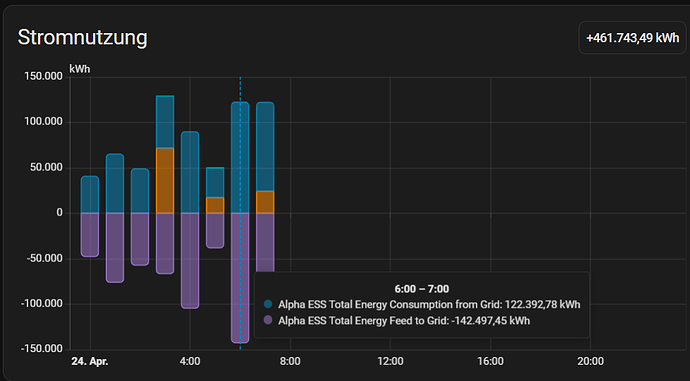Select the purple feed-in bar at 5:00

(215, 231)
